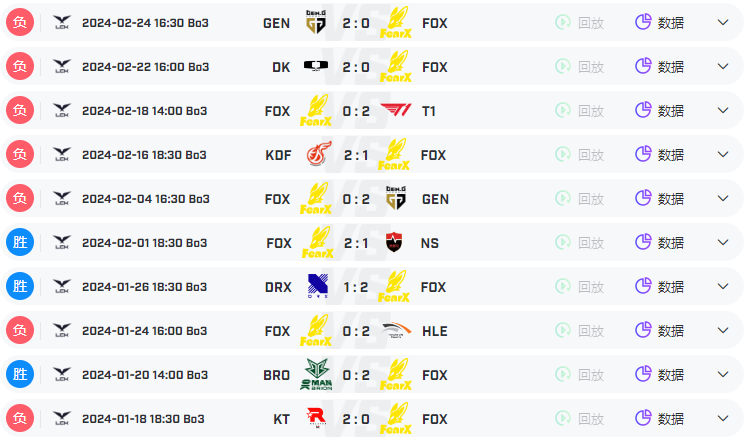Click the BRO Brion team logo

[316, 374]
